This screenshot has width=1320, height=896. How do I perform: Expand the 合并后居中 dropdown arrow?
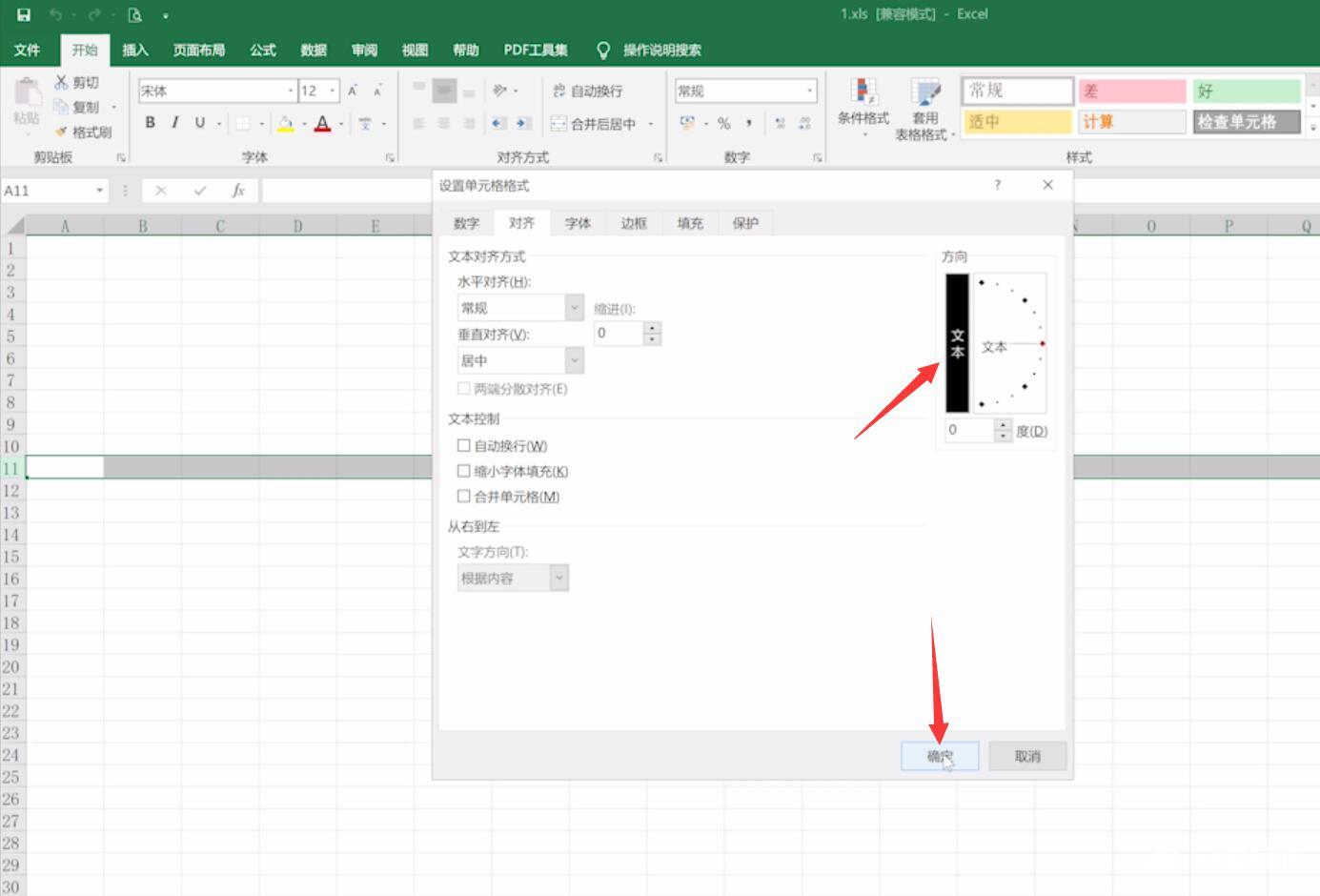pos(651,123)
